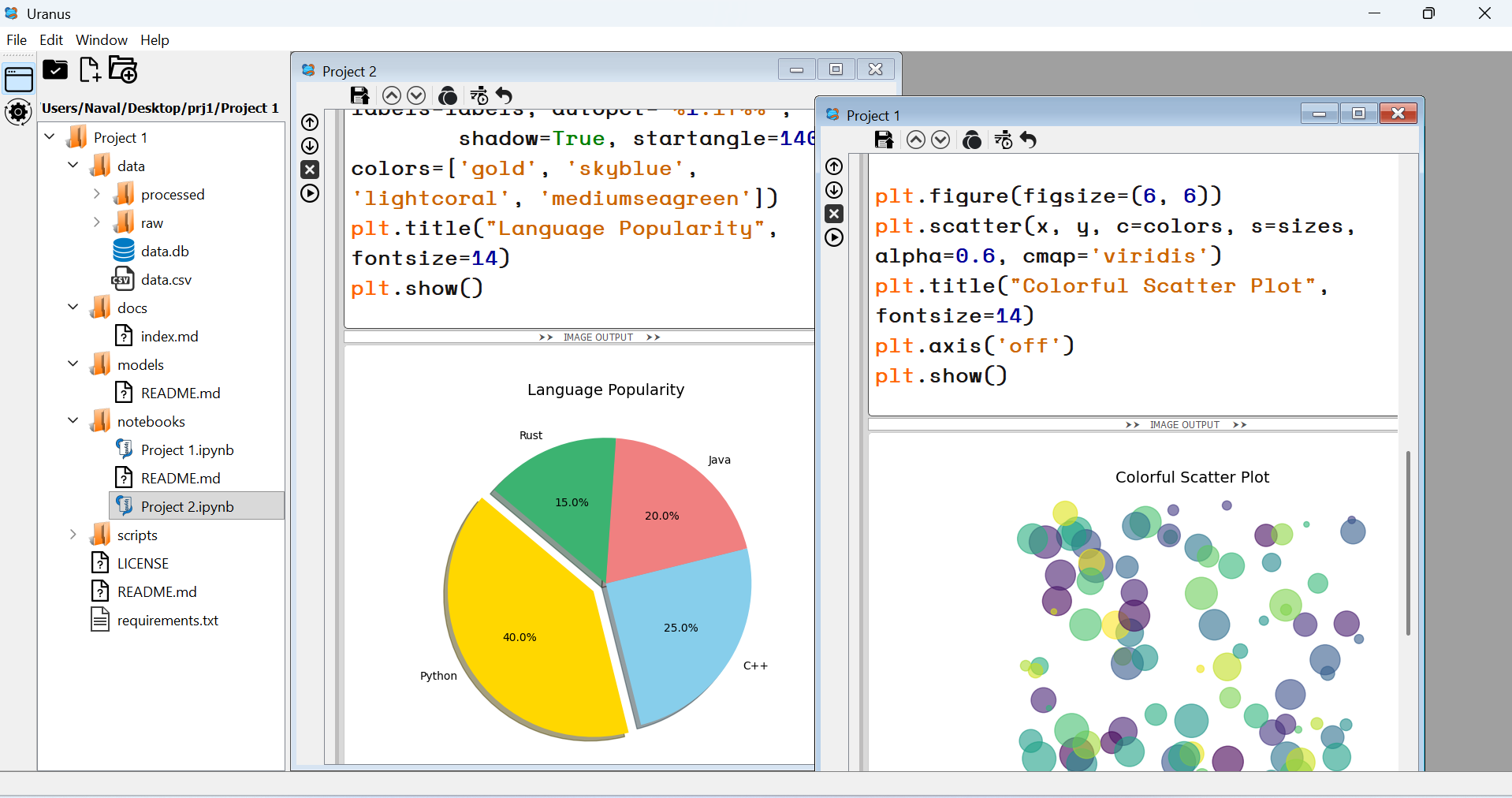Save the Project 2 notebook
Screen dimensions: 1512x798
(x=359, y=95)
